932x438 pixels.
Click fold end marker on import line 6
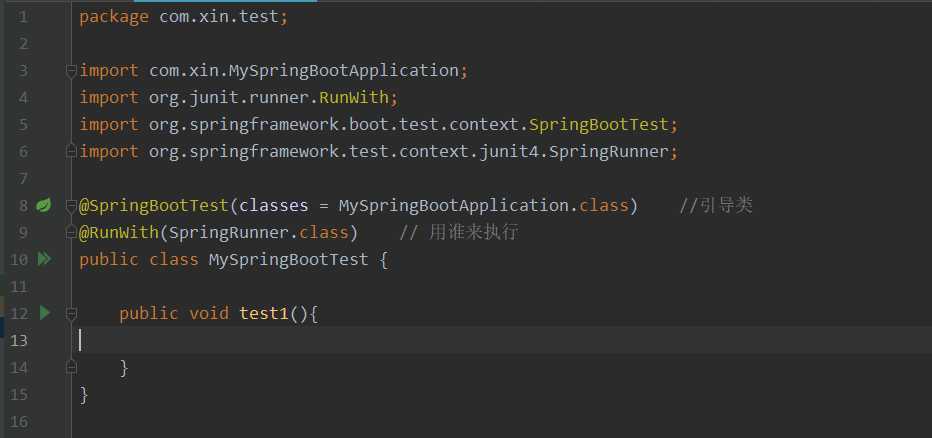(71, 152)
